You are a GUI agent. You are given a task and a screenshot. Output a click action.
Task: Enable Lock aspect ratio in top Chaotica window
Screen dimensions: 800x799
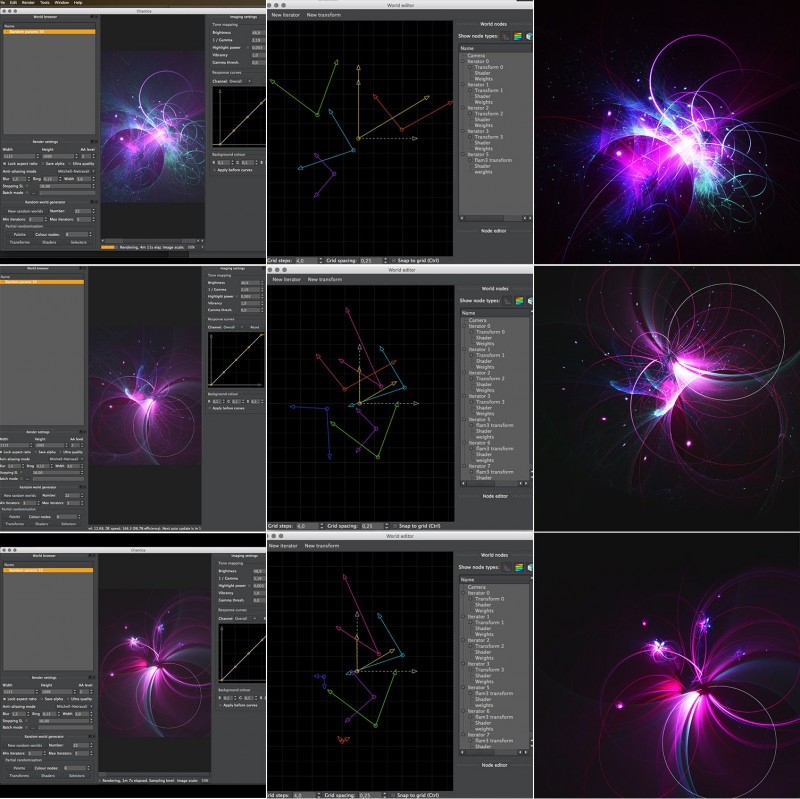click(5, 164)
